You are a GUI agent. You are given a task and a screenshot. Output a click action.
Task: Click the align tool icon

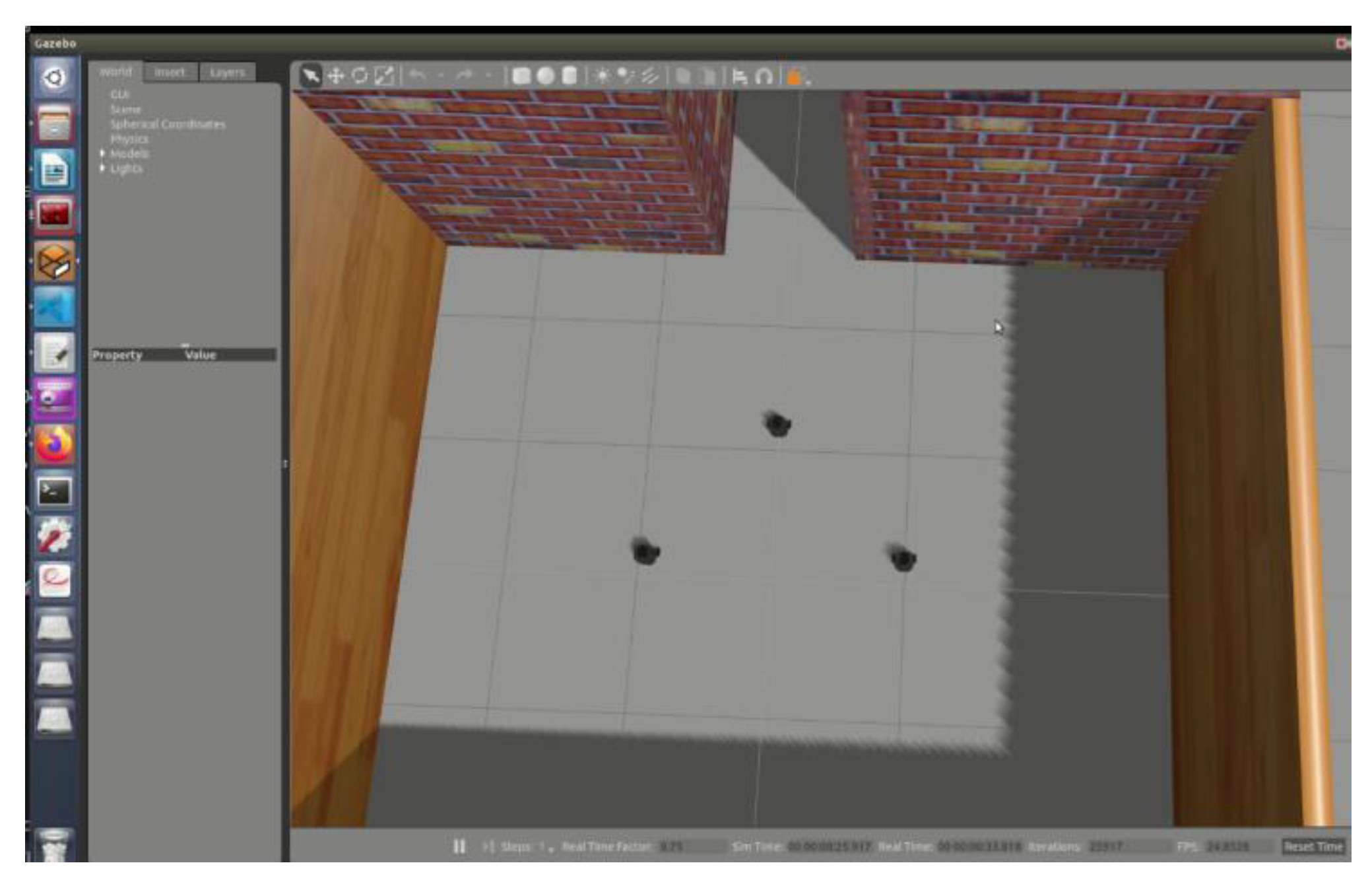click(740, 77)
